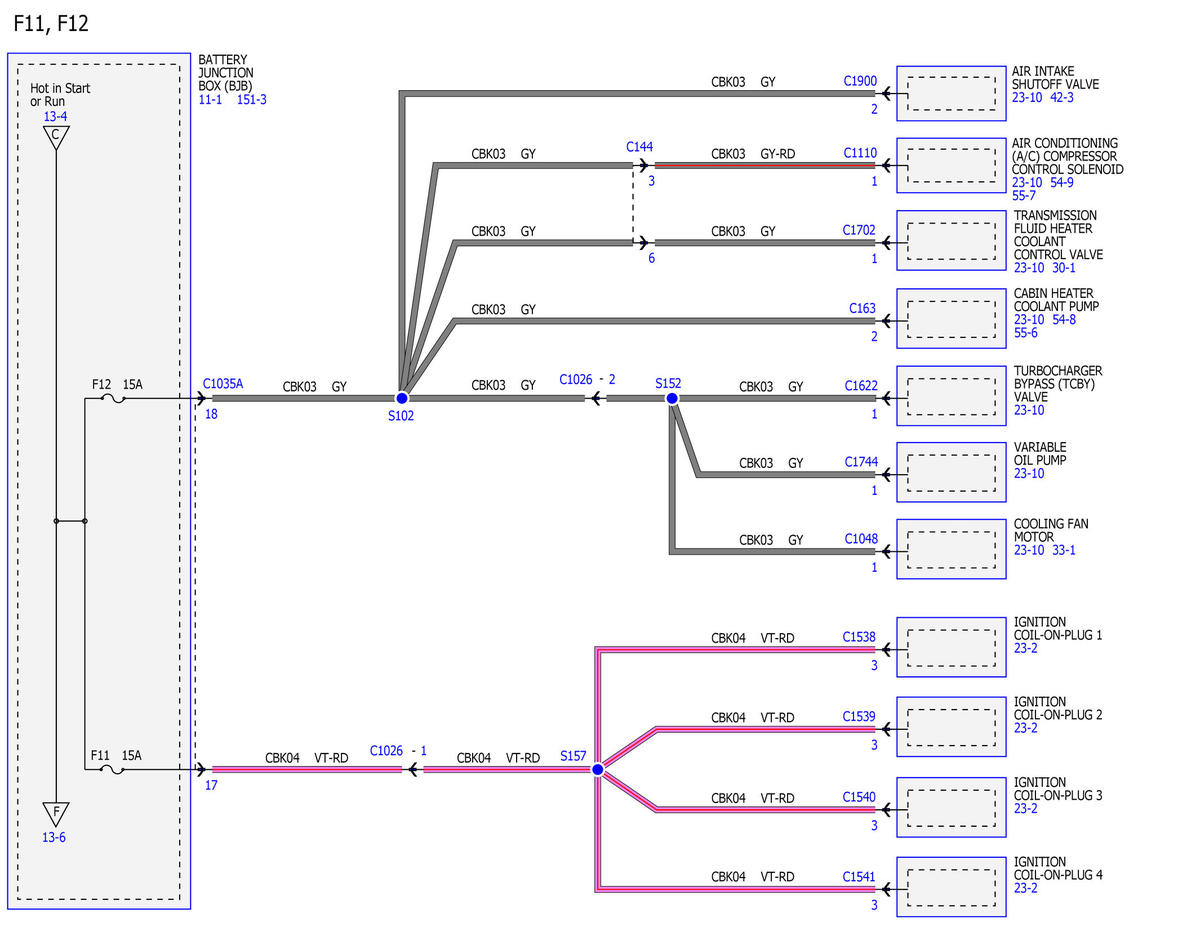Click the C1026 - 2 connector link
The width and height of the screenshot is (1200, 927).
[x=588, y=380]
